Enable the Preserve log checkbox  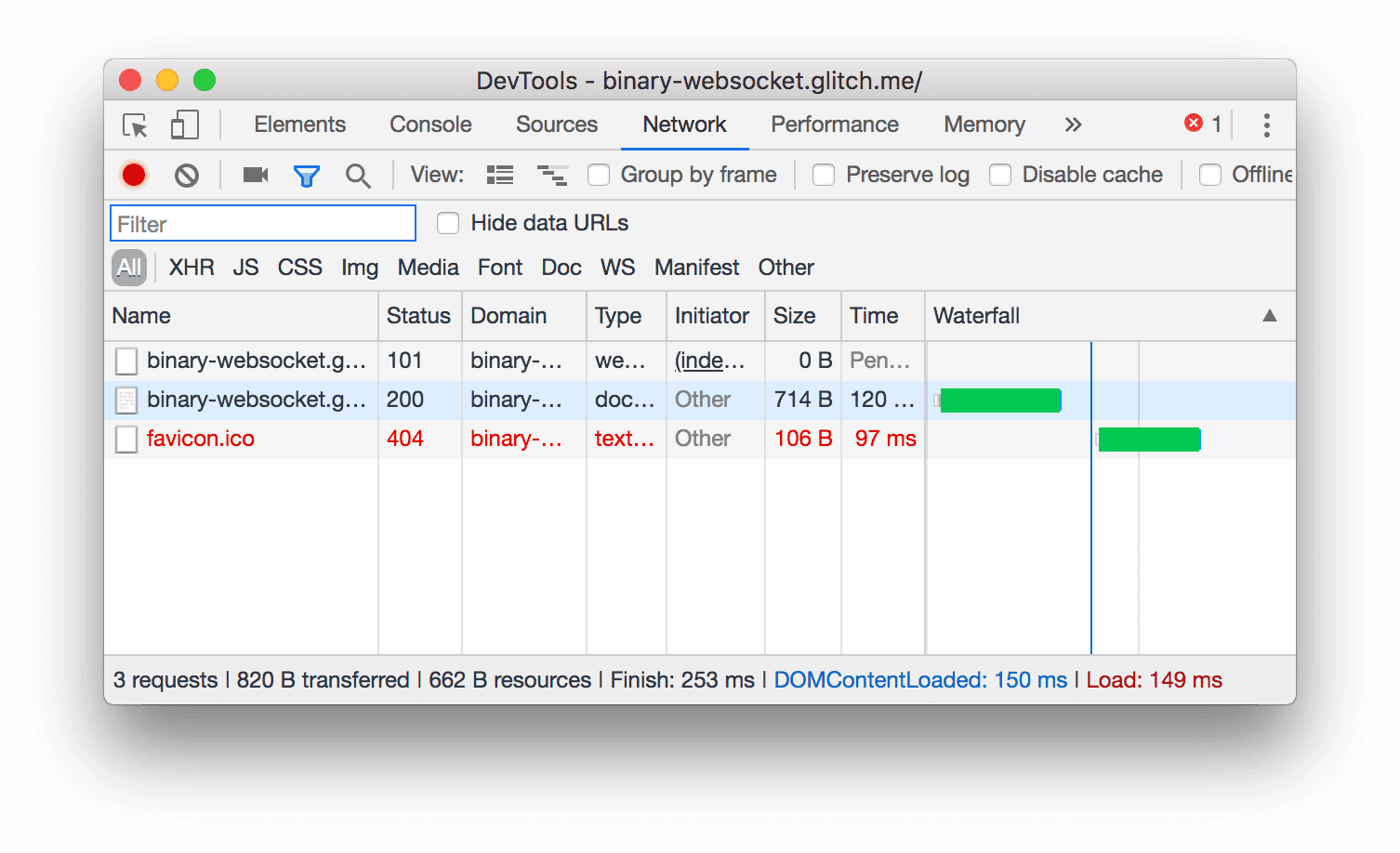824,175
